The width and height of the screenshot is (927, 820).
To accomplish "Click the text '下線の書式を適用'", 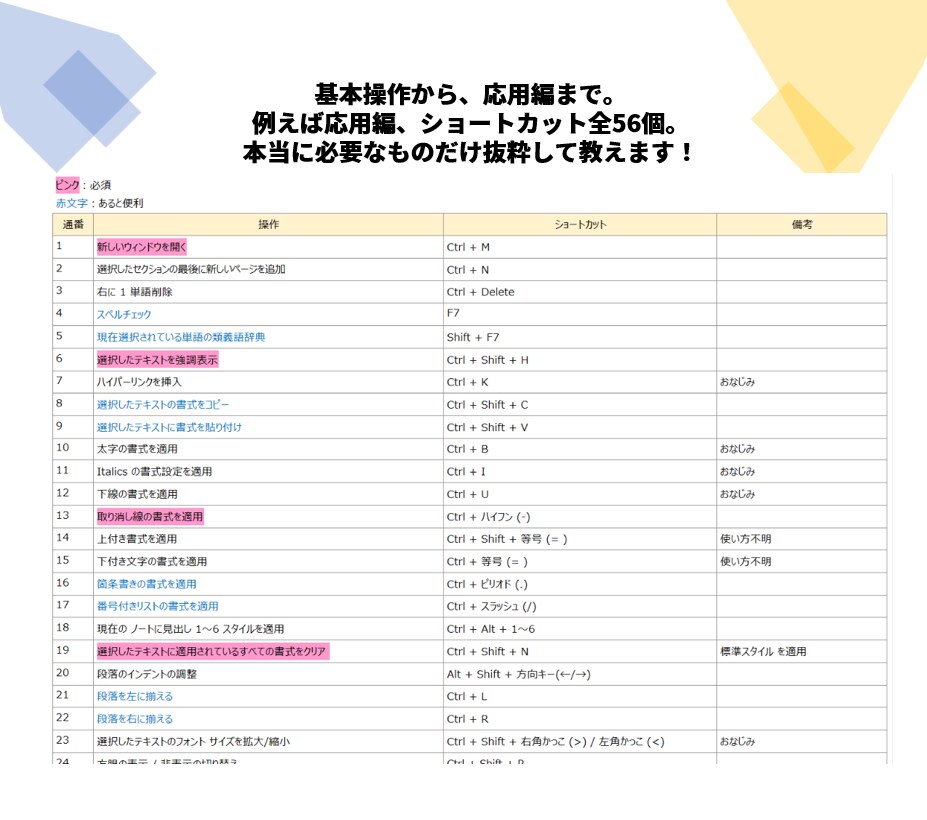I will point(137,494).
